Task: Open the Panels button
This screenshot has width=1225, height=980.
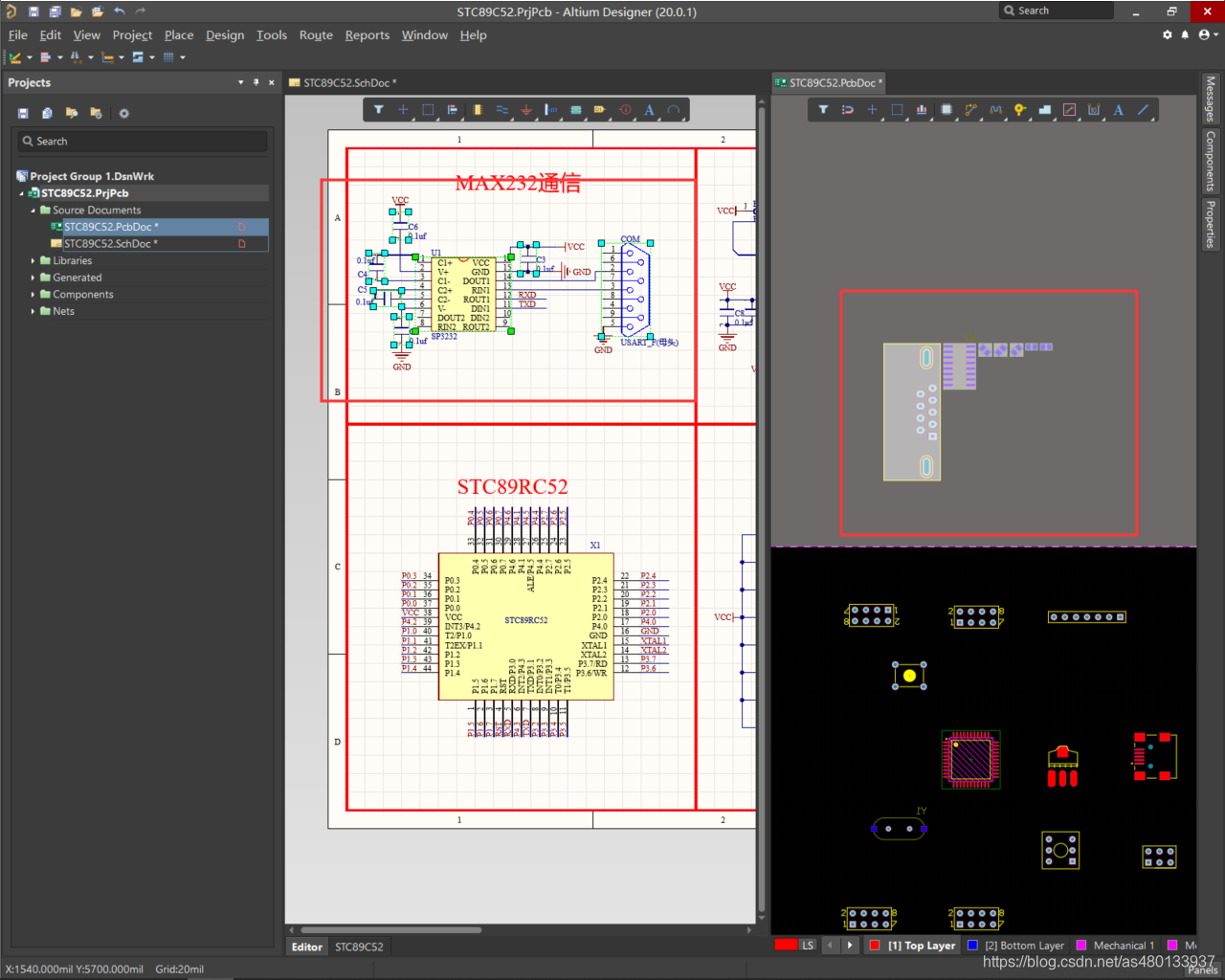Action: 1203,969
